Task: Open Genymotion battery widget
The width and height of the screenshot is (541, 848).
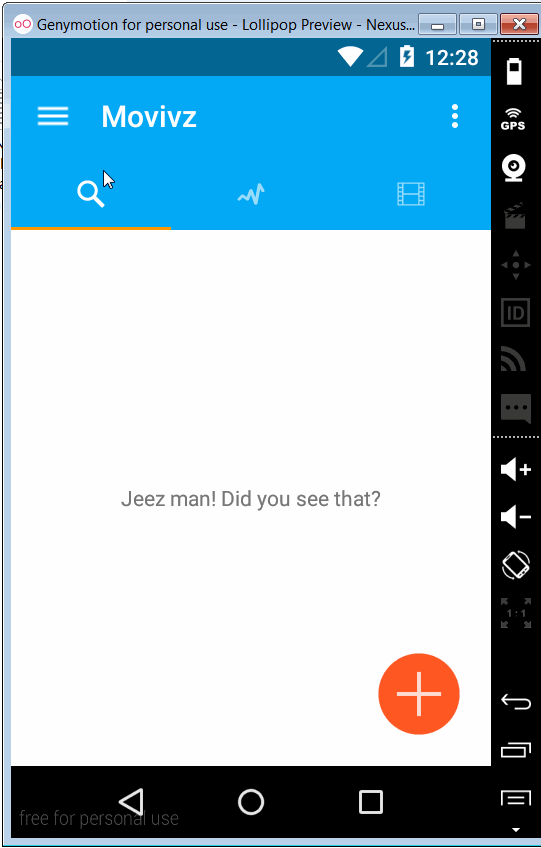Action: (x=514, y=71)
